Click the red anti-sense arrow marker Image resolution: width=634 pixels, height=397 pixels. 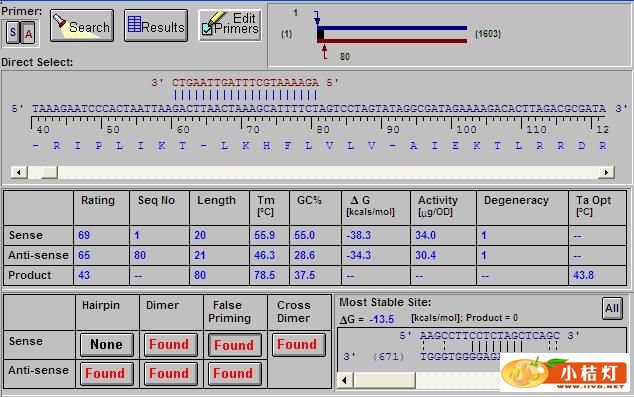click(x=325, y=52)
